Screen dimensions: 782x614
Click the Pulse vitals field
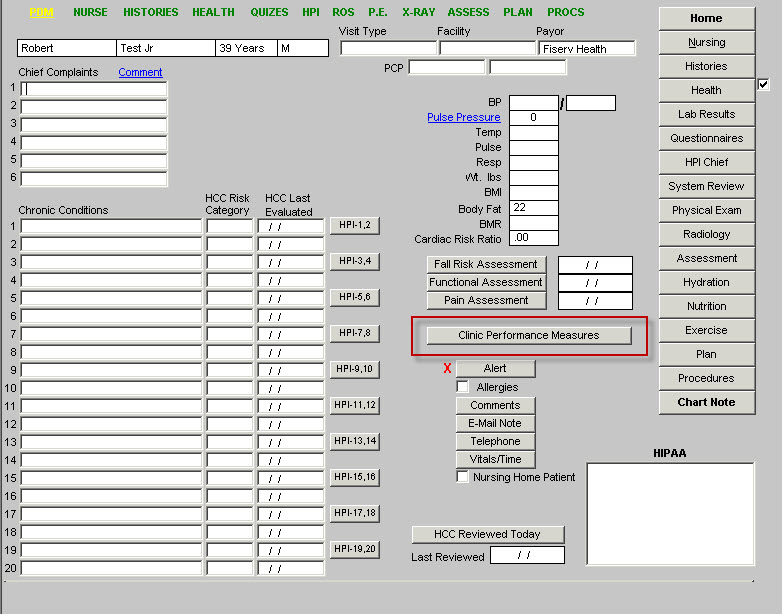(534, 148)
